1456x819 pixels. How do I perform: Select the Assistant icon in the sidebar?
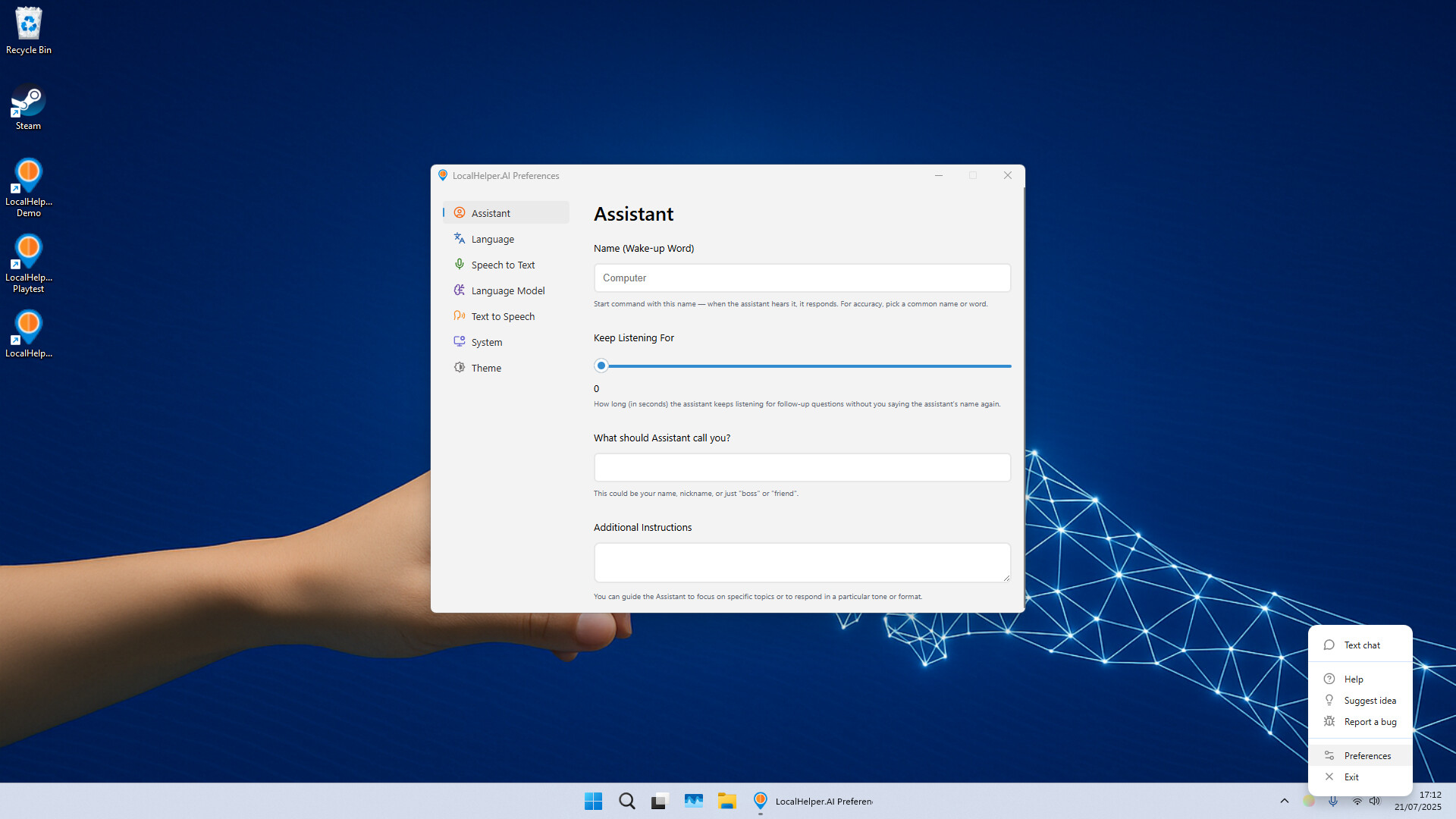(x=460, y=212)
